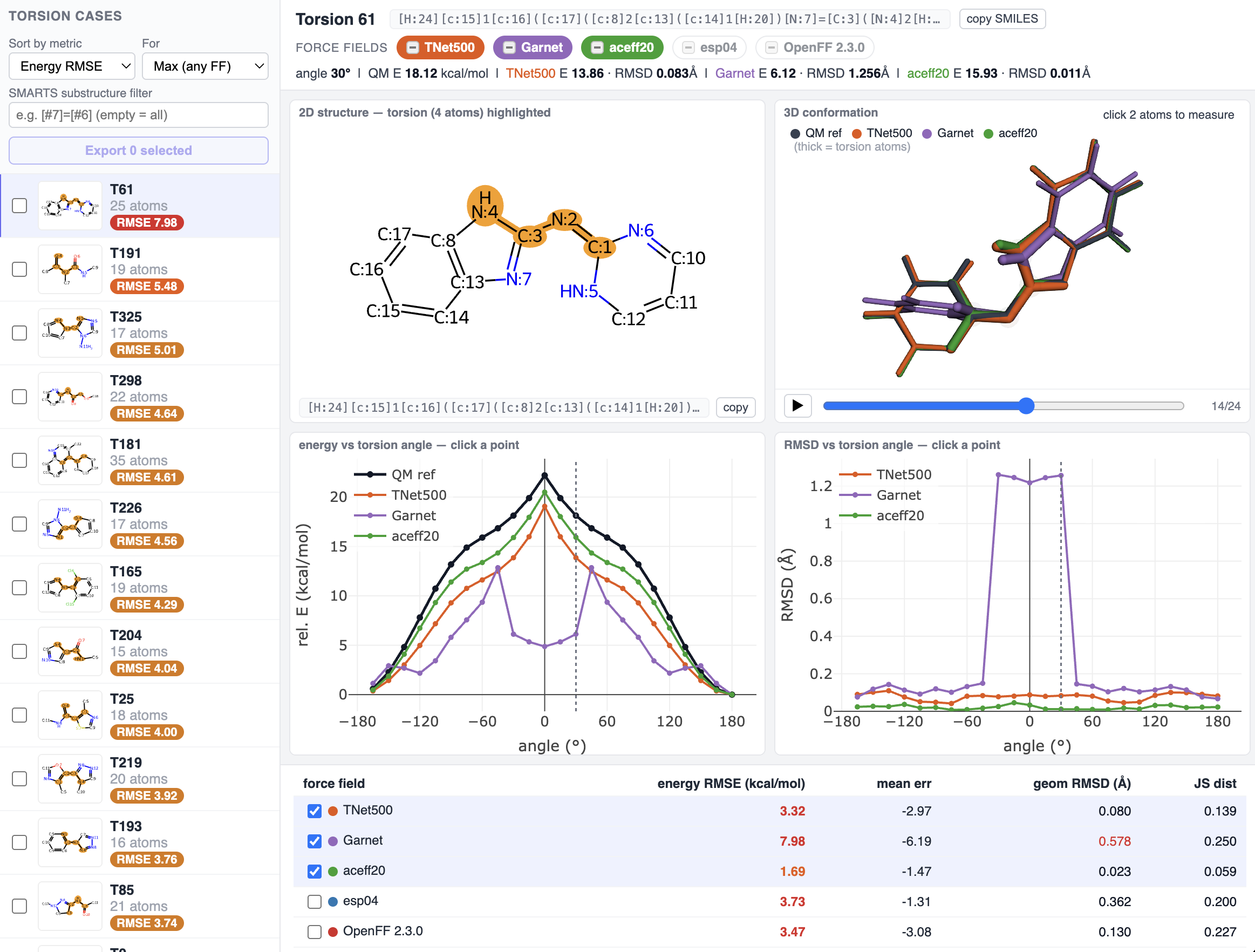Enable the esp04 force field chip

(709, 47)
